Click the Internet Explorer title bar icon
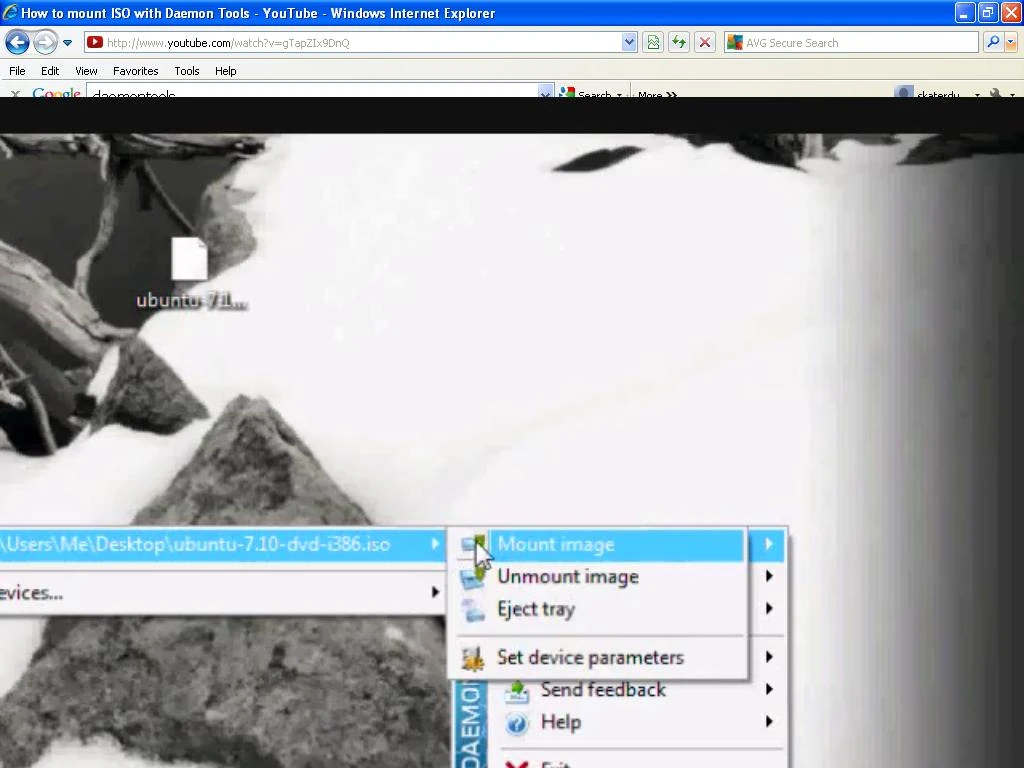 (10, 12)
